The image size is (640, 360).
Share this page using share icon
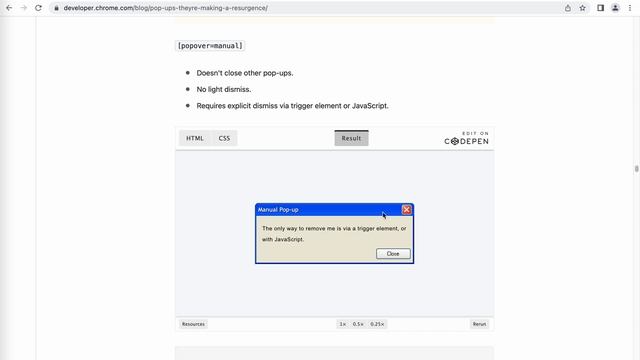(x=568, y=8)
